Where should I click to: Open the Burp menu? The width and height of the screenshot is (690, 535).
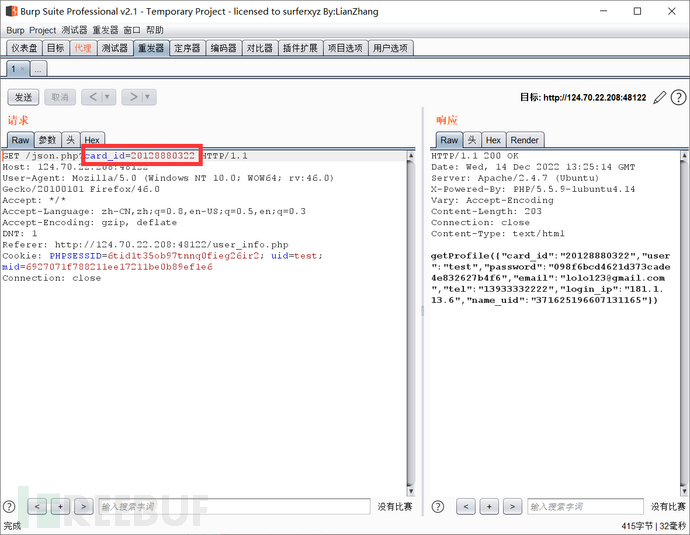tap(15, 30)
